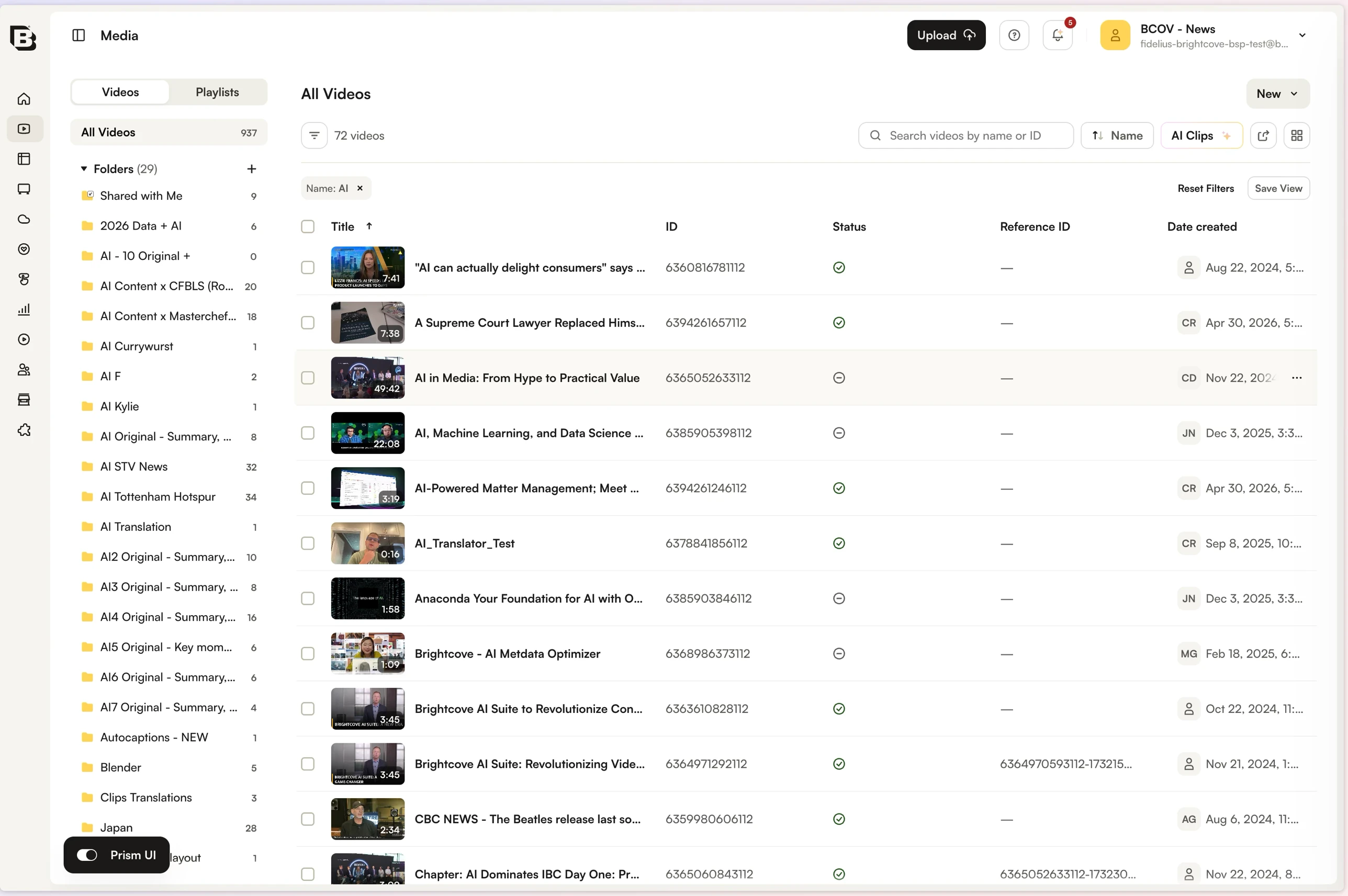
Task: Open the Clips Translations folder
Action: [168, 798]
